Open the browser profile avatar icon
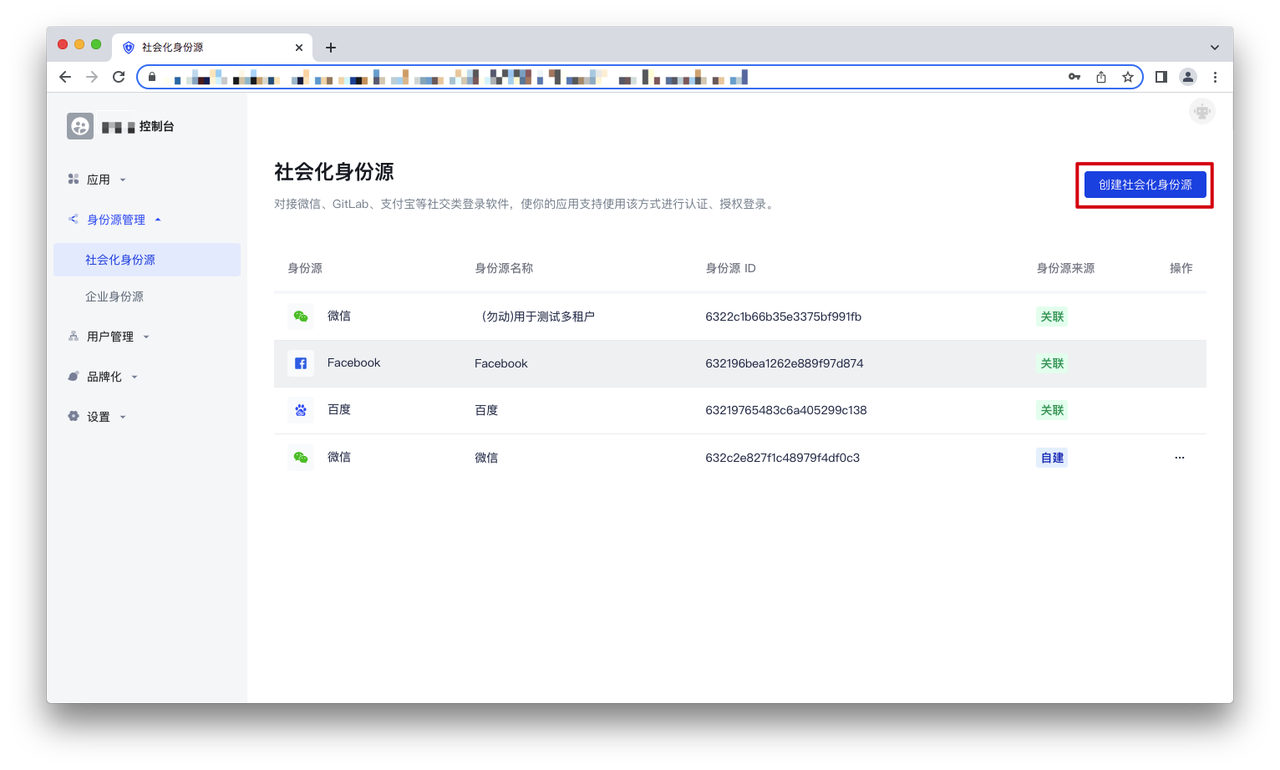This screenshot has width=1280, height=770. 1187,77
